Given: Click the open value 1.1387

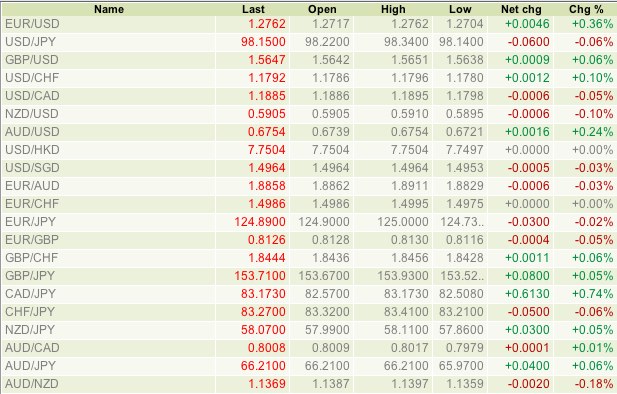Looking at the screenshot, I should point(331,384).
